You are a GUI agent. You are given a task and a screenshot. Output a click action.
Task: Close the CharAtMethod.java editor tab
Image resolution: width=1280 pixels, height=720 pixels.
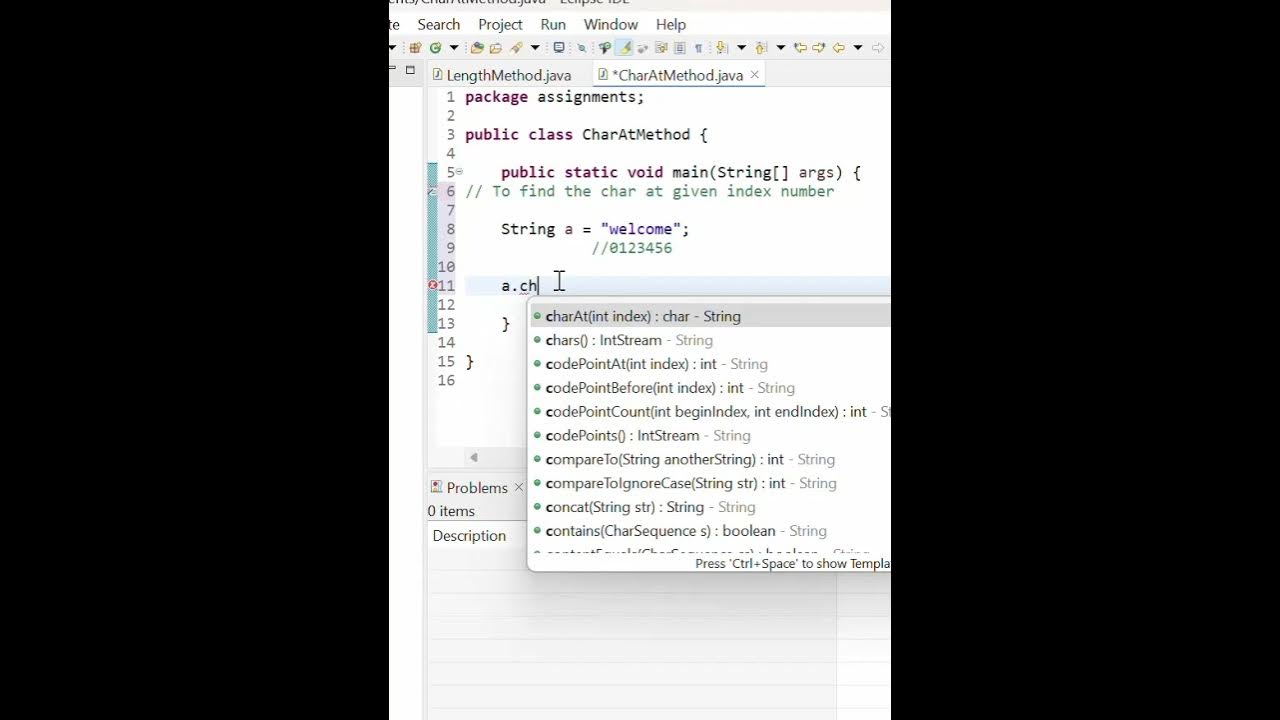(755, 74)
